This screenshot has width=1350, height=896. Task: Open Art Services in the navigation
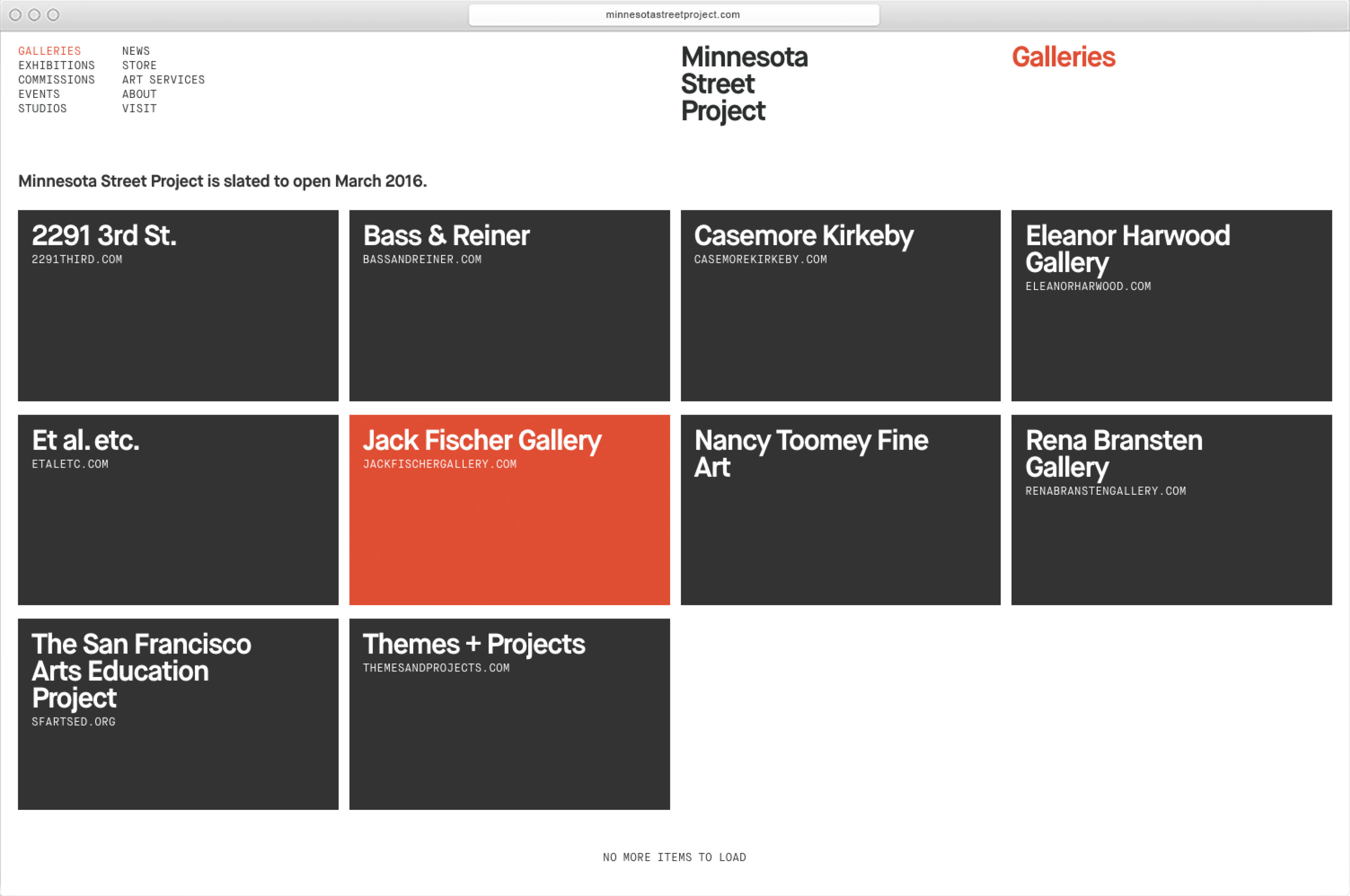[x=163, y=79]
